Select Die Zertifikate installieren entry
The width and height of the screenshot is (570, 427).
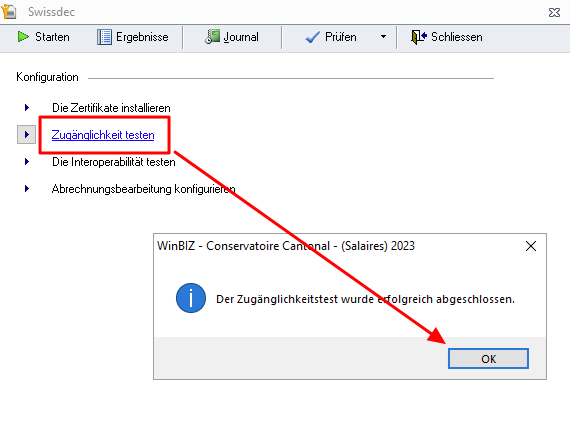click(111, 108)
